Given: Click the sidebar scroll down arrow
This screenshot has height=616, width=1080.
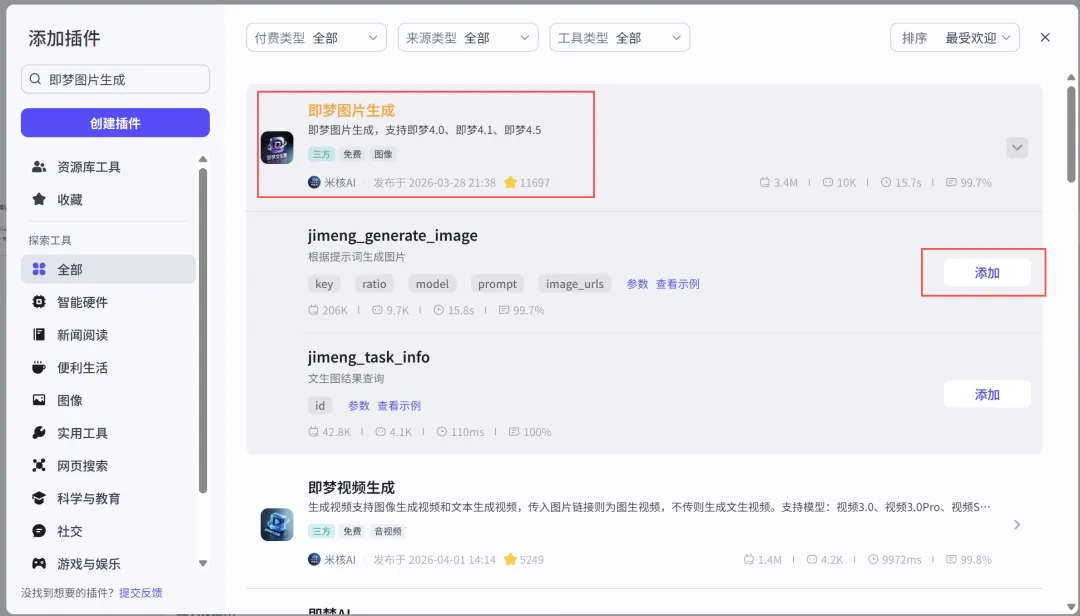Looking at the screenshot, I should [x=202, y=563].
